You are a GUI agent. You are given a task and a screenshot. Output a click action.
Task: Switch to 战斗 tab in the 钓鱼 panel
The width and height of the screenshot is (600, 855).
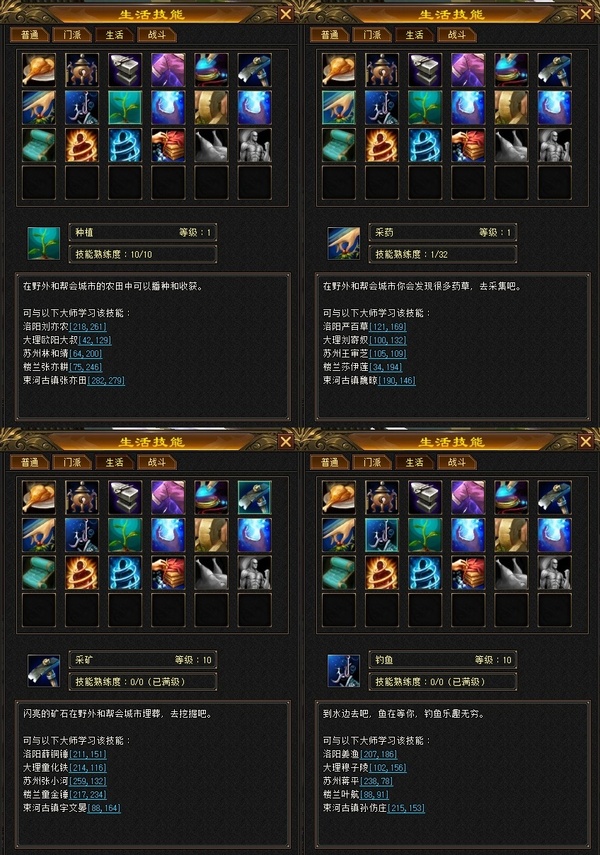click(457, 462)
